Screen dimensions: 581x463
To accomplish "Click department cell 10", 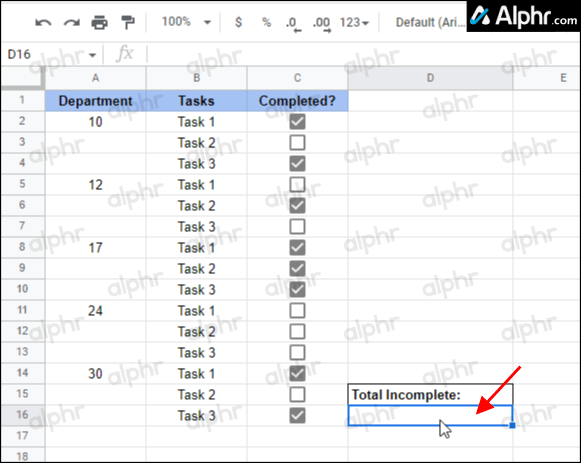I will pyautogui.click(x=96, y=122).
